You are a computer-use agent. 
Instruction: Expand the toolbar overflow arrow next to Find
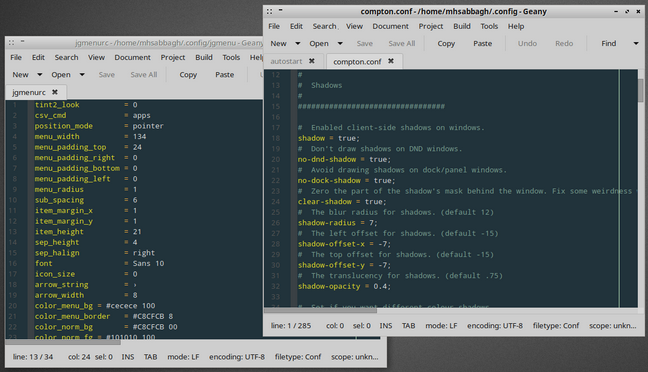[x=636, y=43]
